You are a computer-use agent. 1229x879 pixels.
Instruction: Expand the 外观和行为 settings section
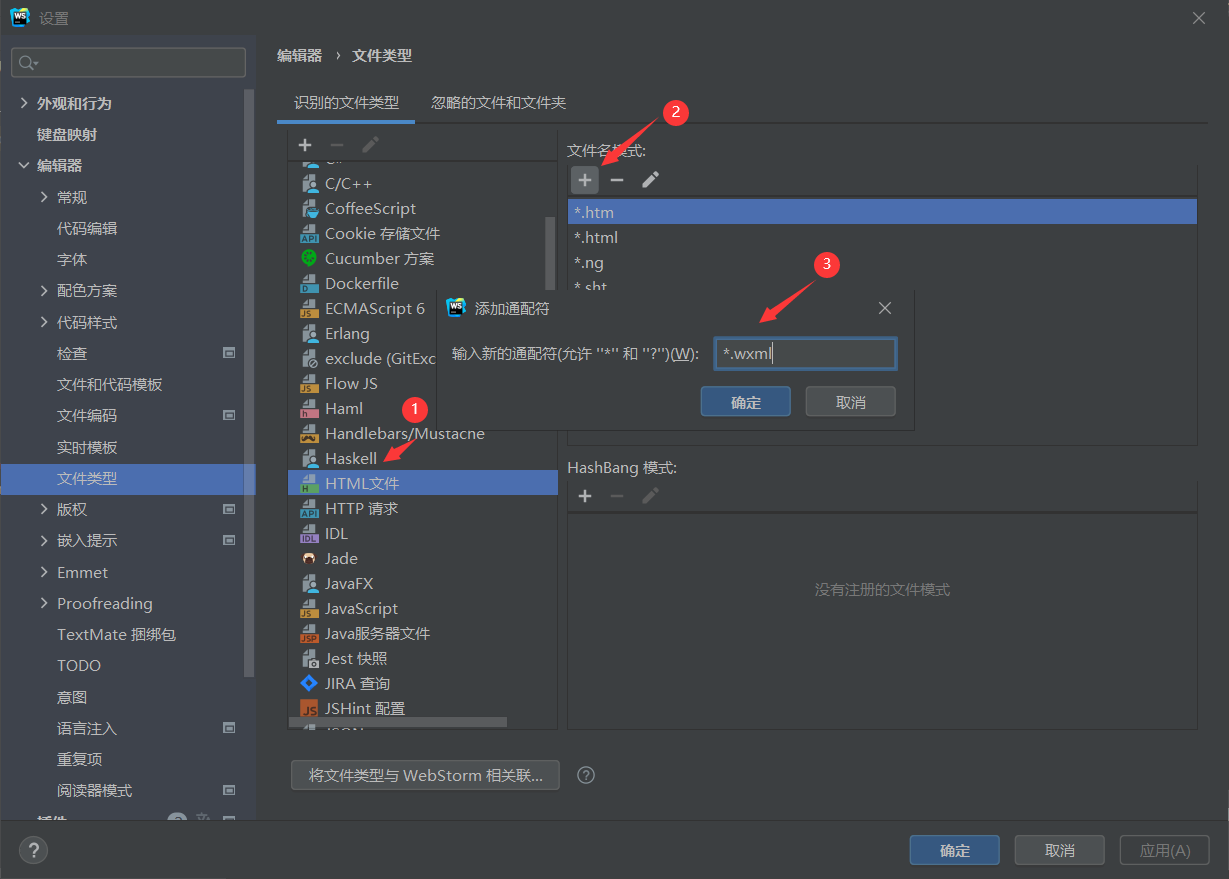point(24,103)
